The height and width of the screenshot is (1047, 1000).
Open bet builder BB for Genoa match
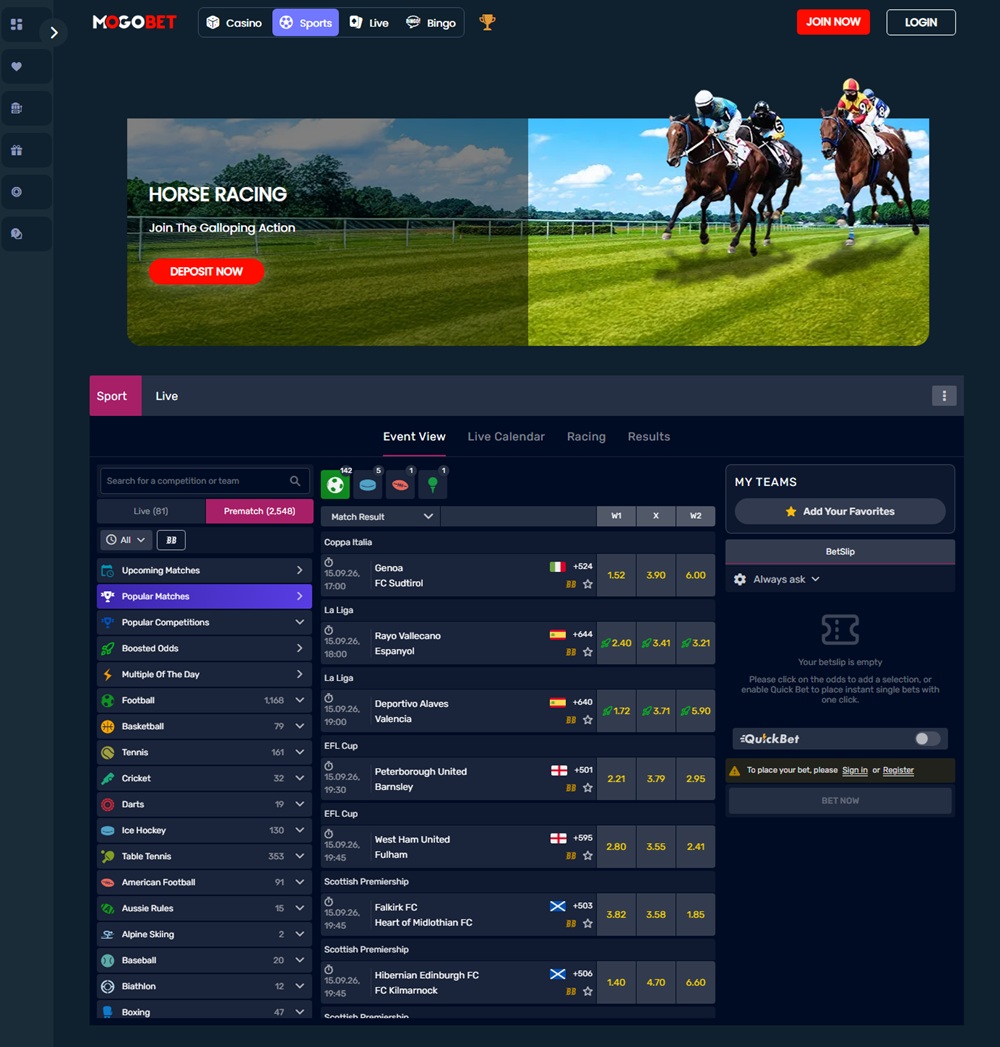tap(571, 584)
